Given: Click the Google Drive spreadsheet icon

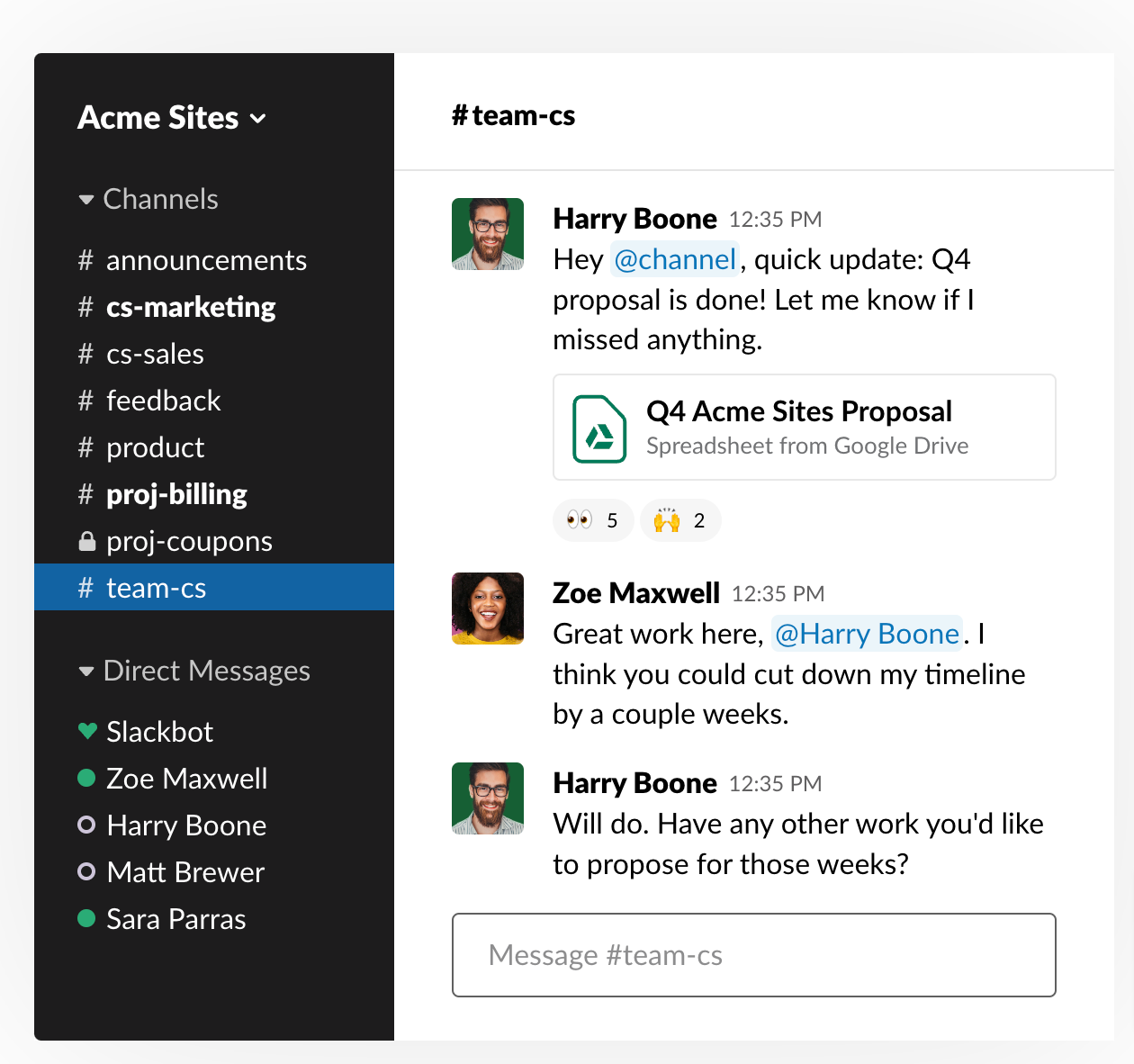Looking at the screenshot, I should pos(600,429).
